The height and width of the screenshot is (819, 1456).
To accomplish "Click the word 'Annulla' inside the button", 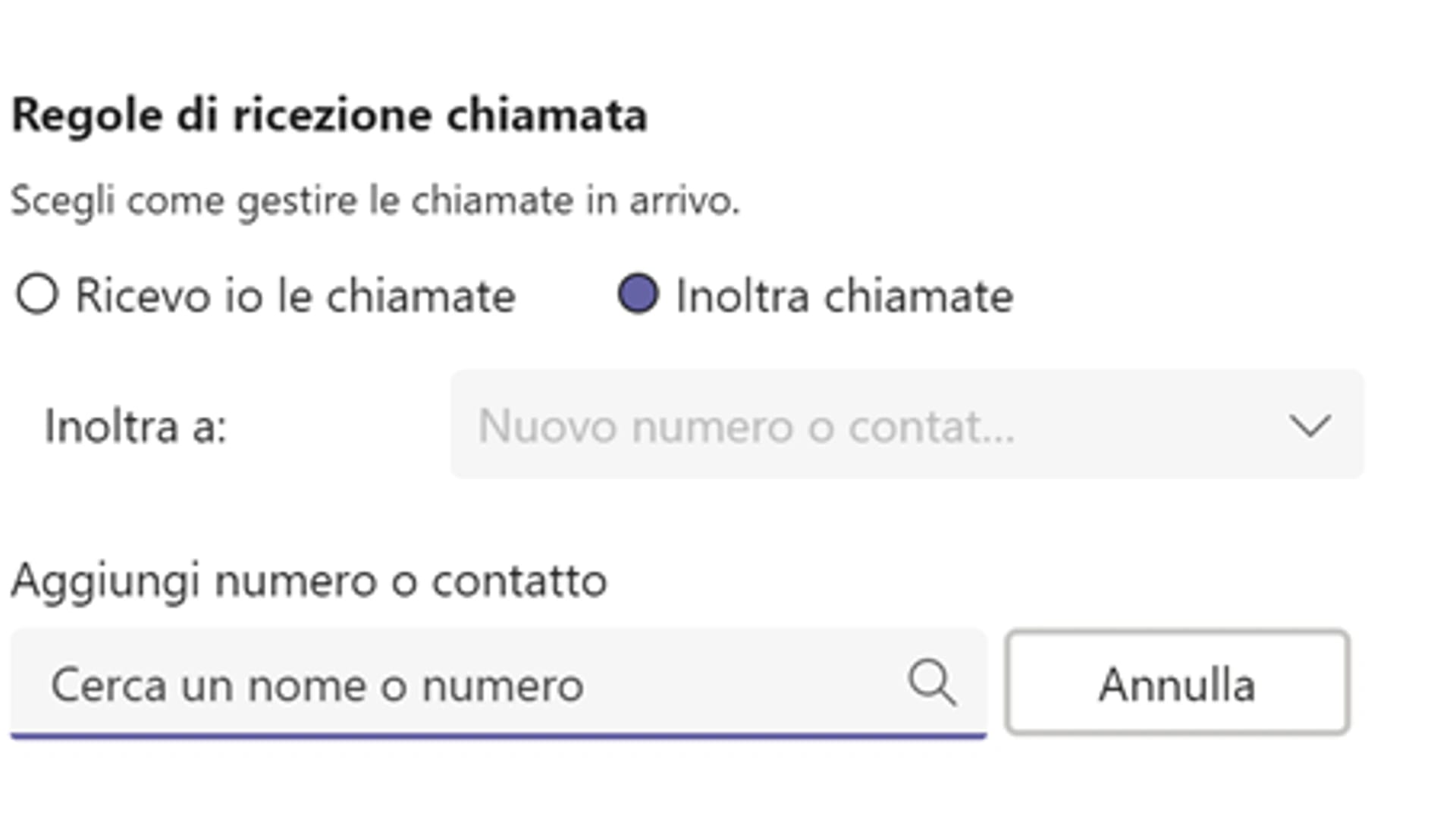I will click(x=1177, y=685).
